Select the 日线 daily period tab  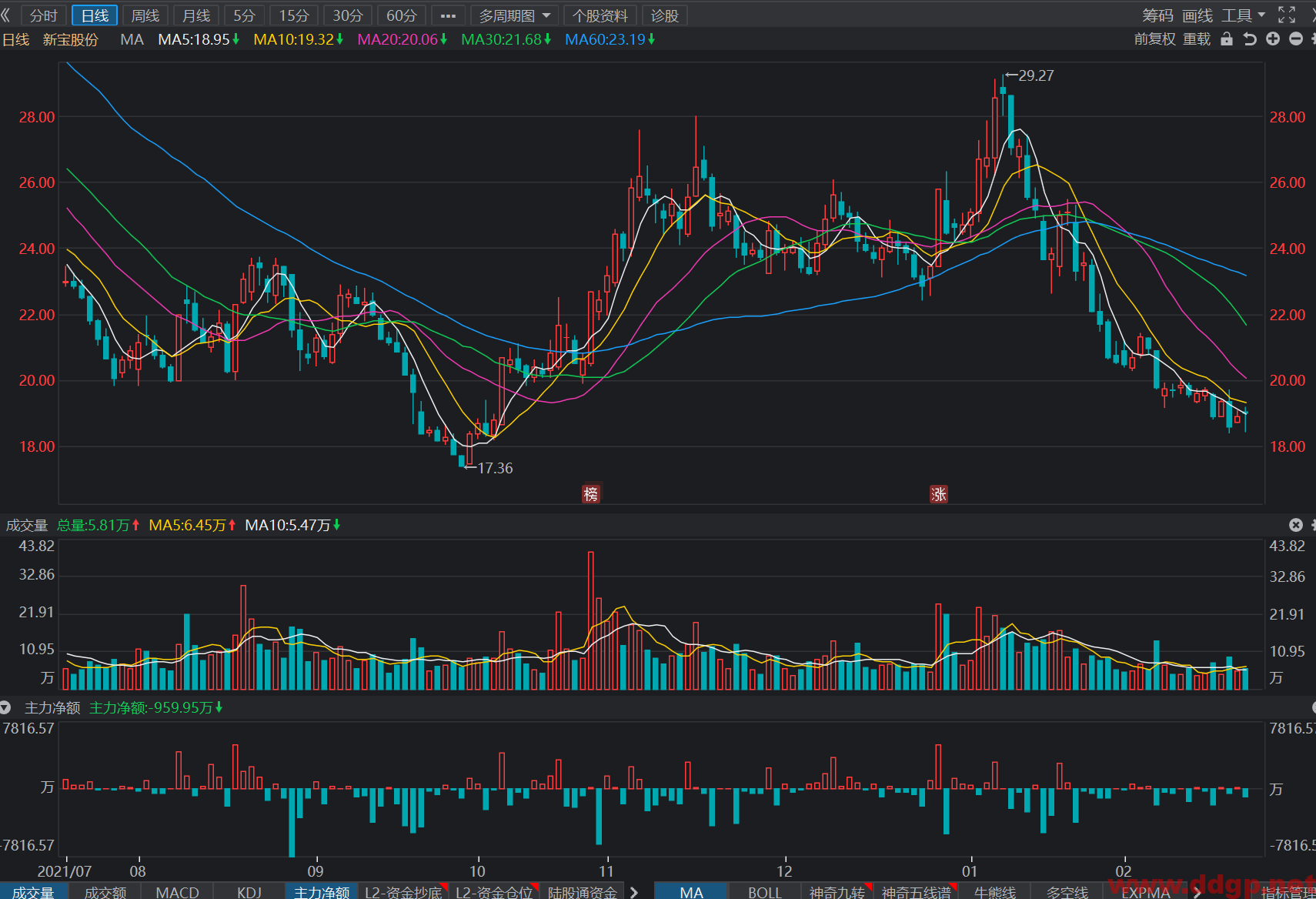[95, 15]
